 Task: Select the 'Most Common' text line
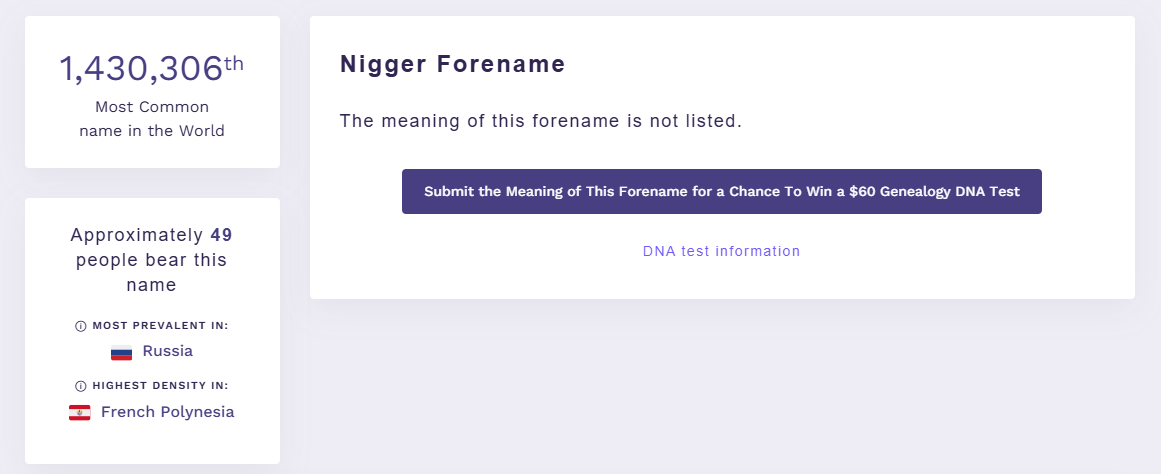pyautogui.click(x=152, y=106)
